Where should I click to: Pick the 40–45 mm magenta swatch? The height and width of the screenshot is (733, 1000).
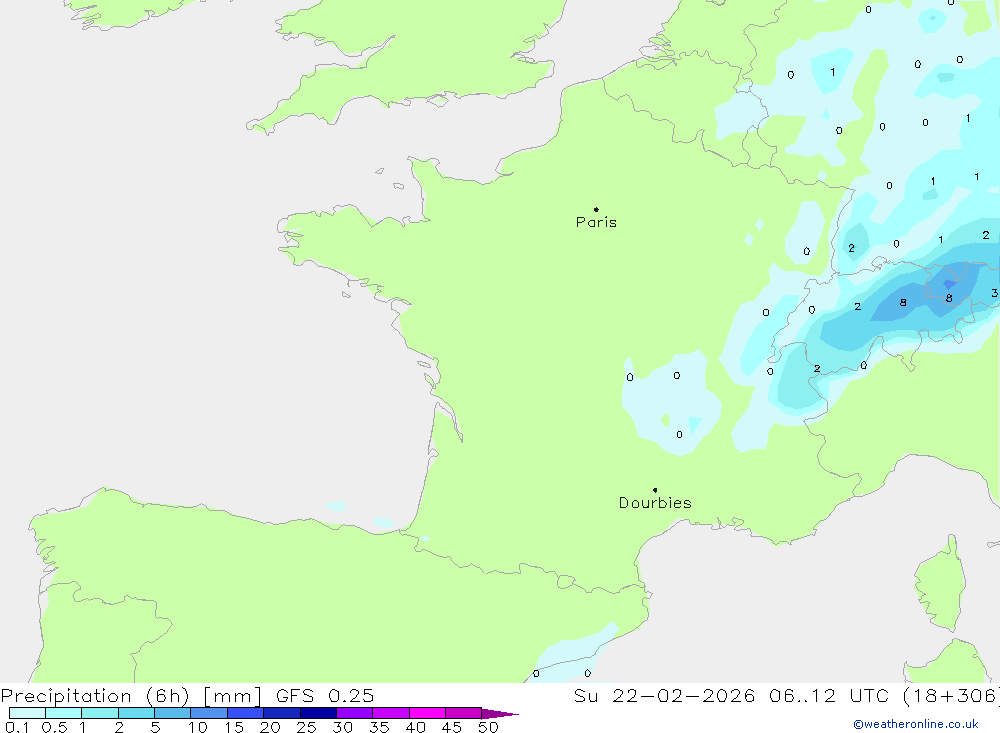coord(427,713)
